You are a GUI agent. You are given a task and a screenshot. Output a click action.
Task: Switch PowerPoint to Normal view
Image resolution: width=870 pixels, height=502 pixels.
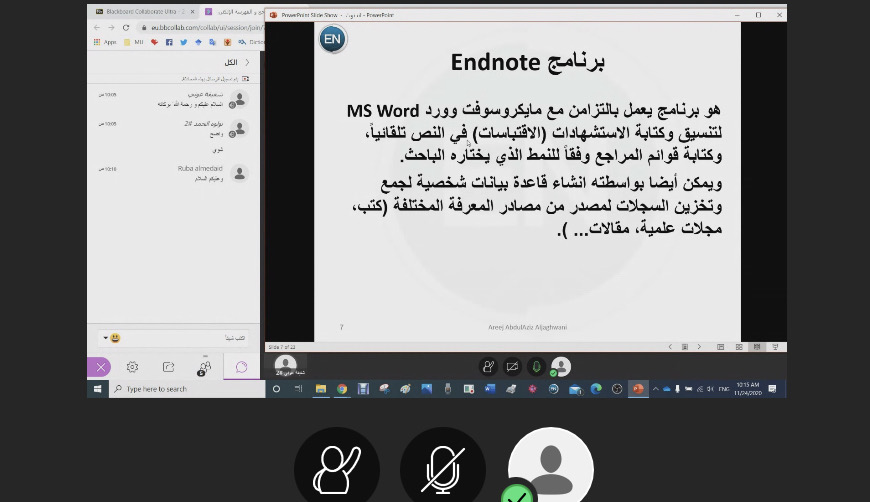[x=720, y=347]
